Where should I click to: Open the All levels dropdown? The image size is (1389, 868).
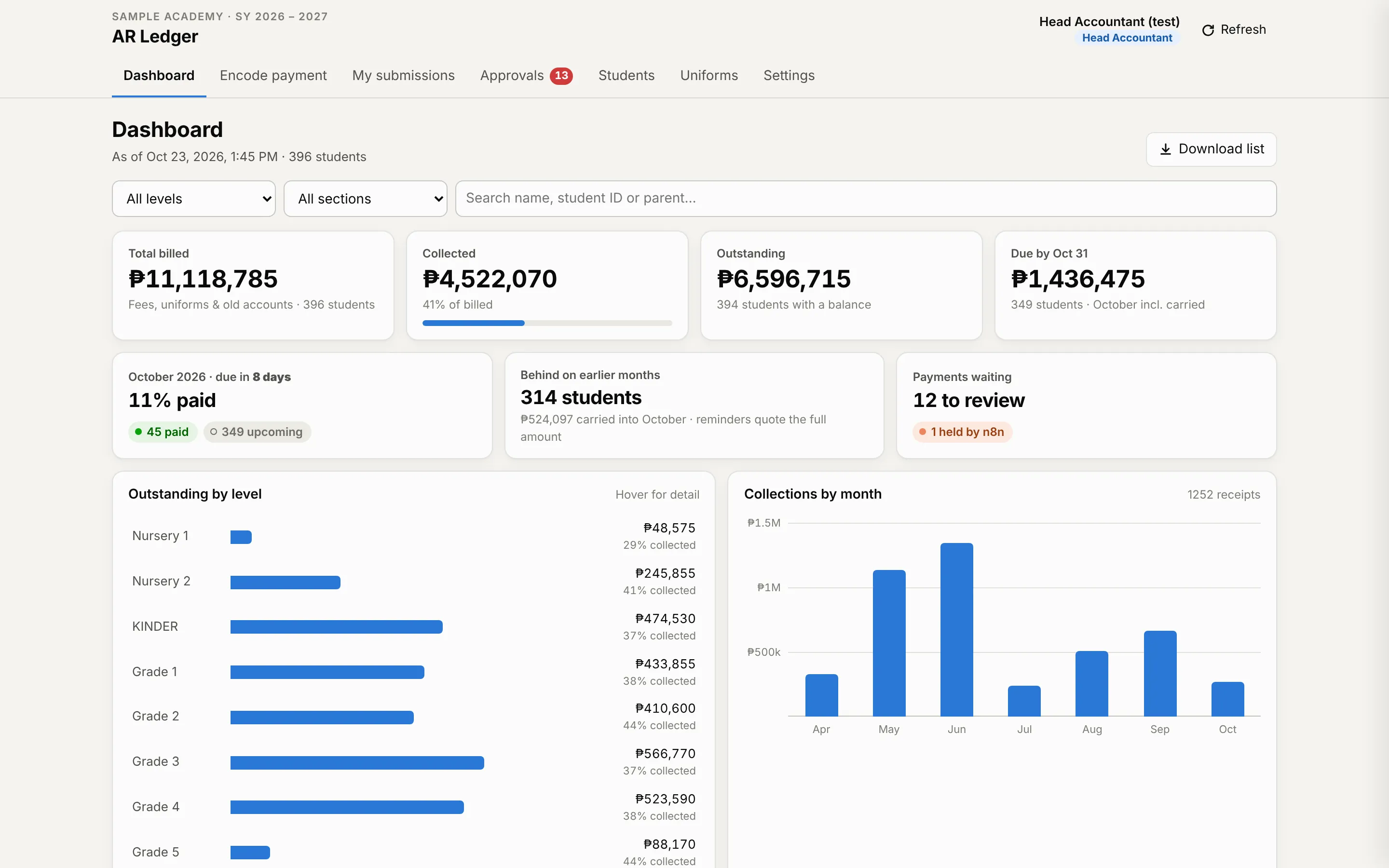pos(194,199)
